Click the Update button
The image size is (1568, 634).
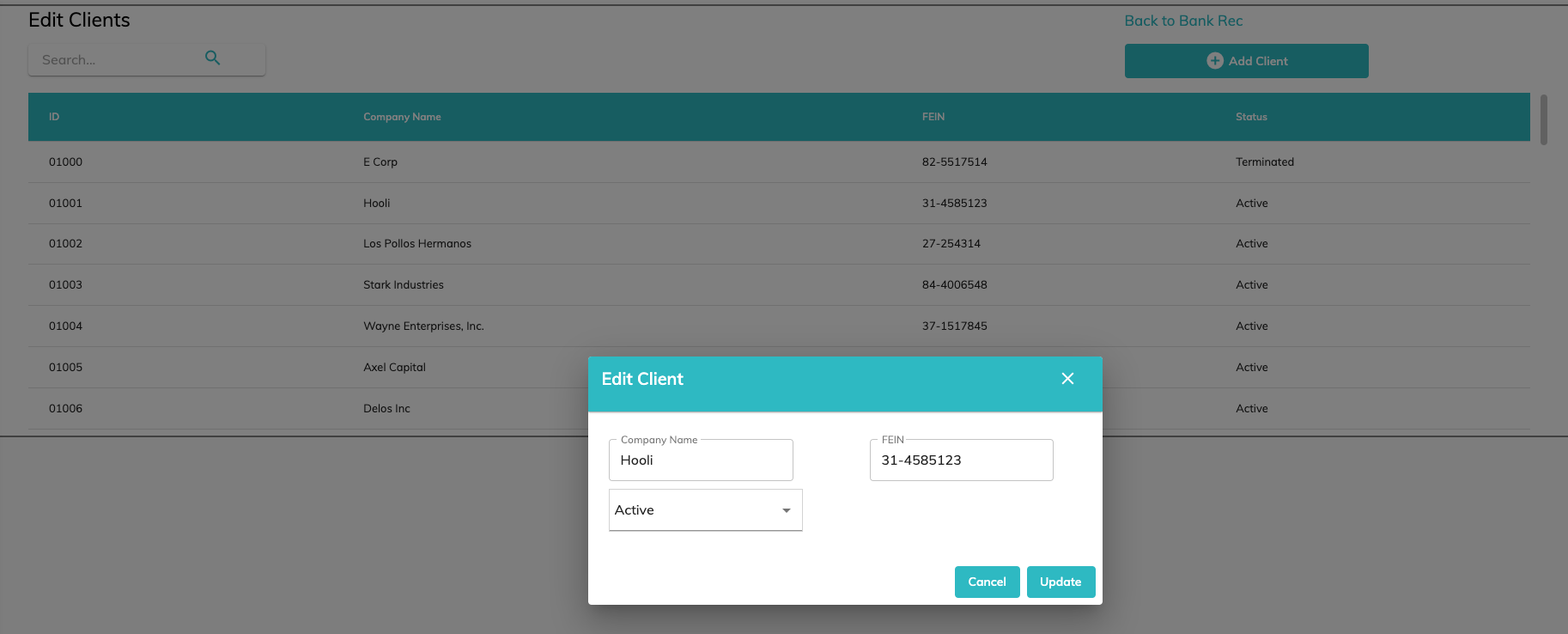tap(1061, 582)
